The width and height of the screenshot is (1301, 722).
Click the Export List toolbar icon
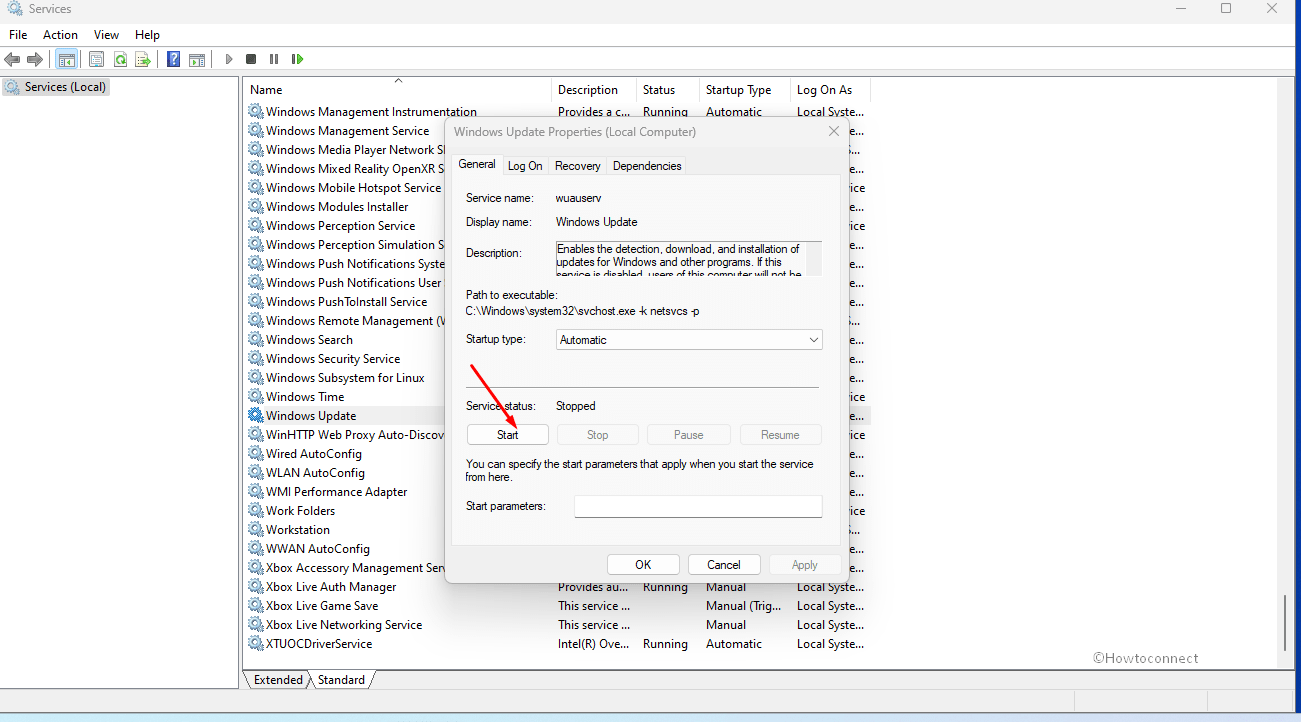tap(143, 60)
